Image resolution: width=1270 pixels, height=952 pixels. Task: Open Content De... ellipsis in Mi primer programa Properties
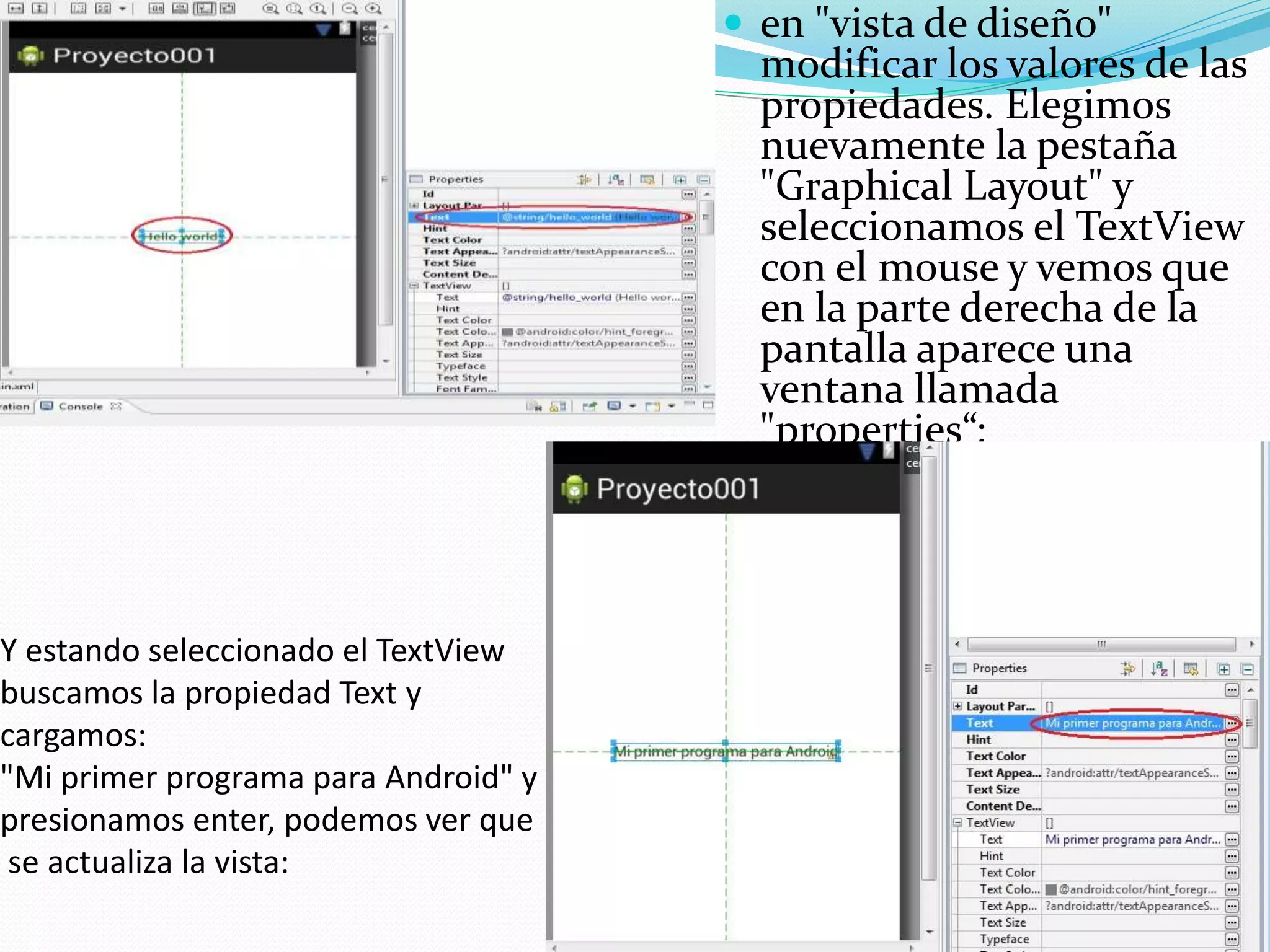pos(1232,806)
